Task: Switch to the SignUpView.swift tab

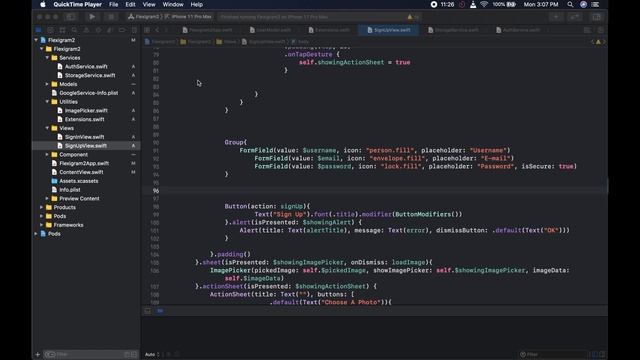Action: click(x=389, y=30)
